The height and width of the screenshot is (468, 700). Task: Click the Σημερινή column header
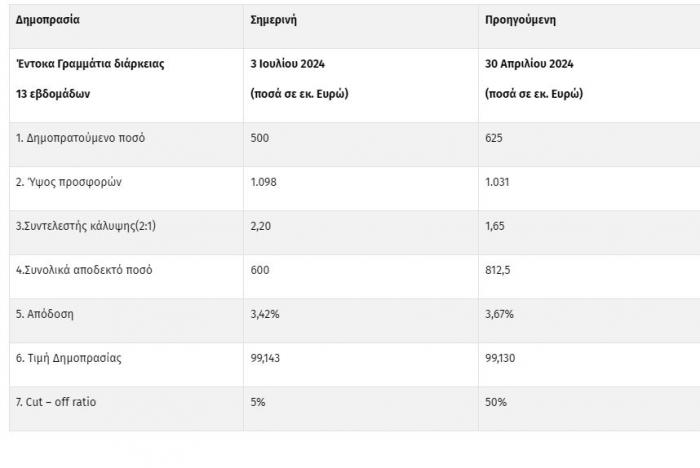pos(273,19)
